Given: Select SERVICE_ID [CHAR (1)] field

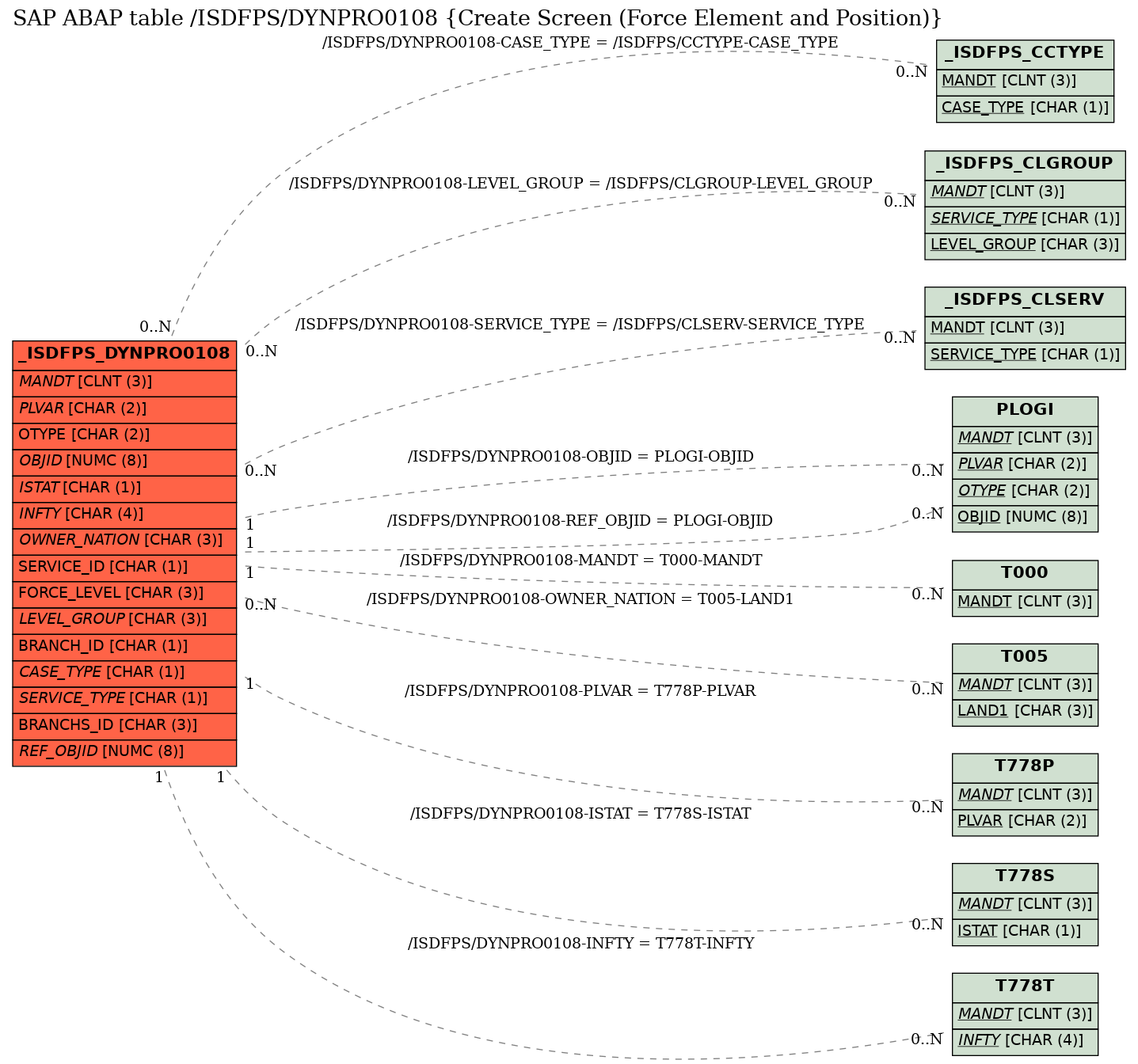Looking at the screenshot, I should [124, 567].
